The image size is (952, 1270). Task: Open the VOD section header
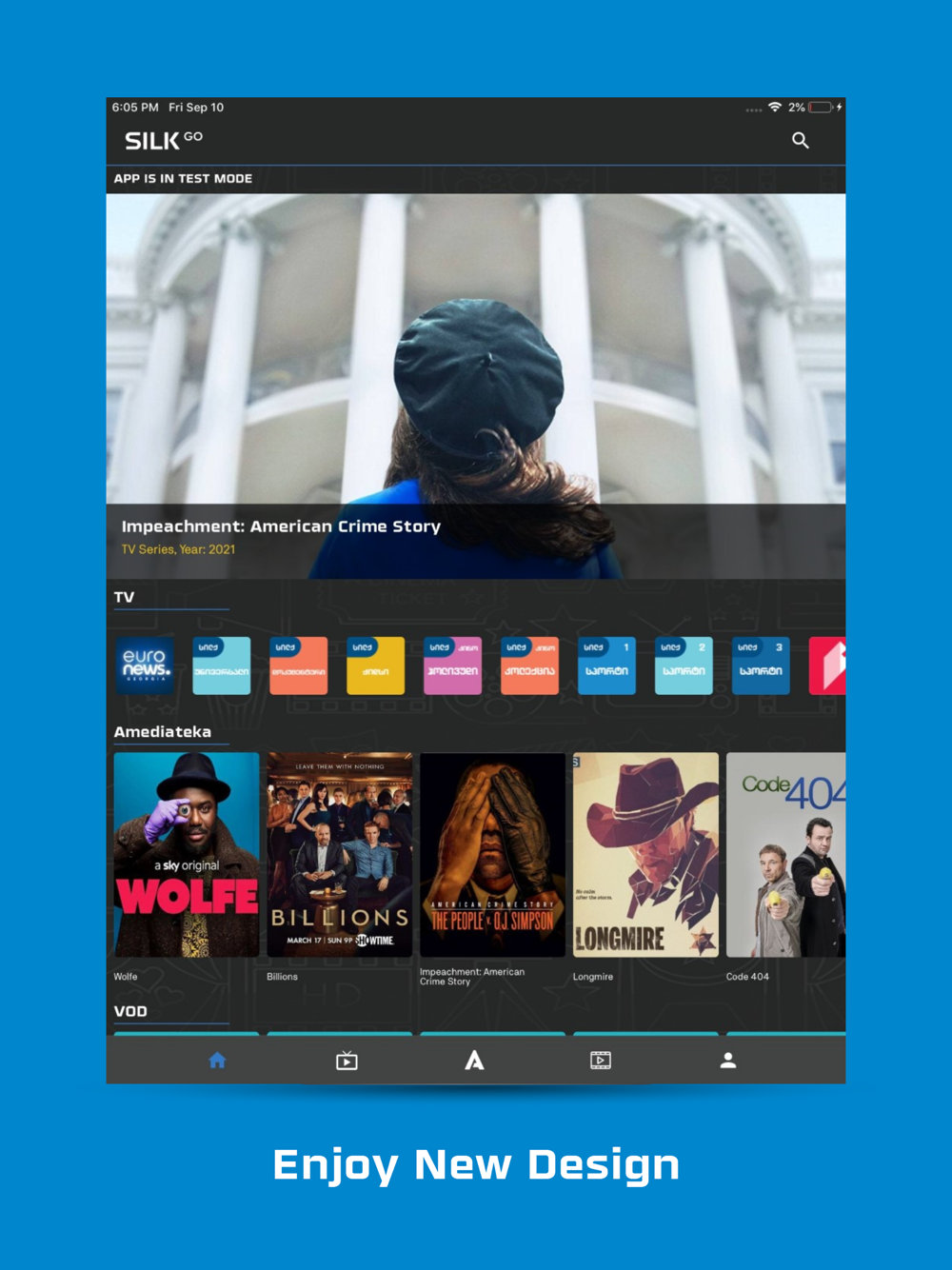click(x=130, y=1011)
